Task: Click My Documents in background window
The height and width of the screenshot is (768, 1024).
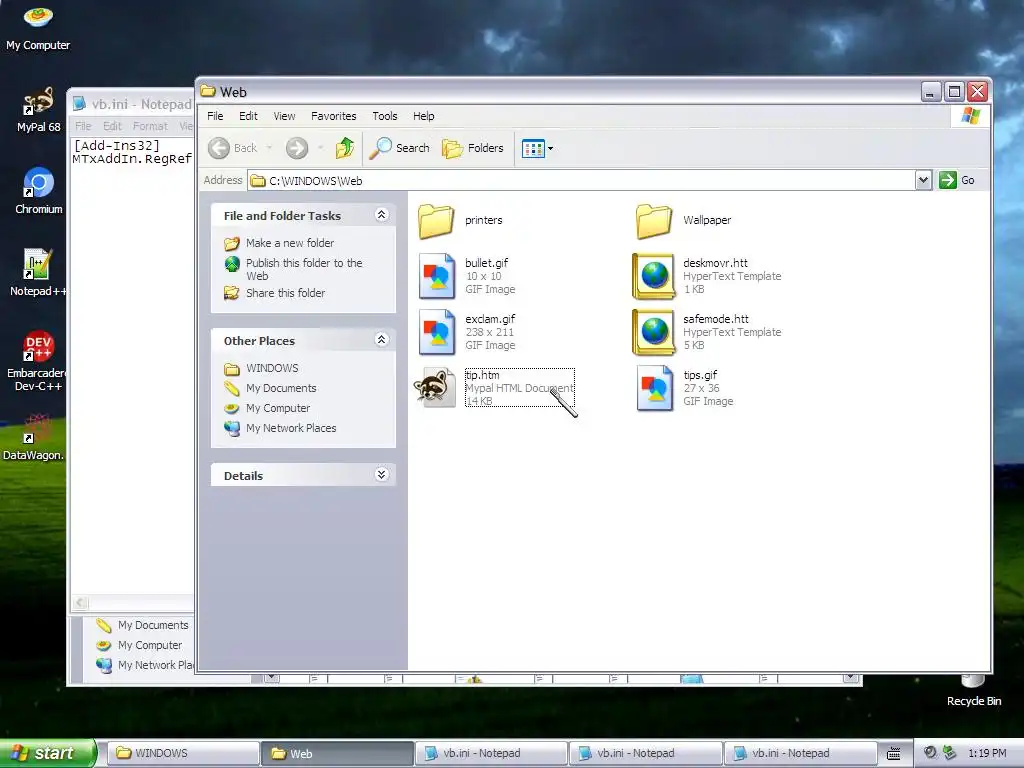Action: [x=153, y=625]
